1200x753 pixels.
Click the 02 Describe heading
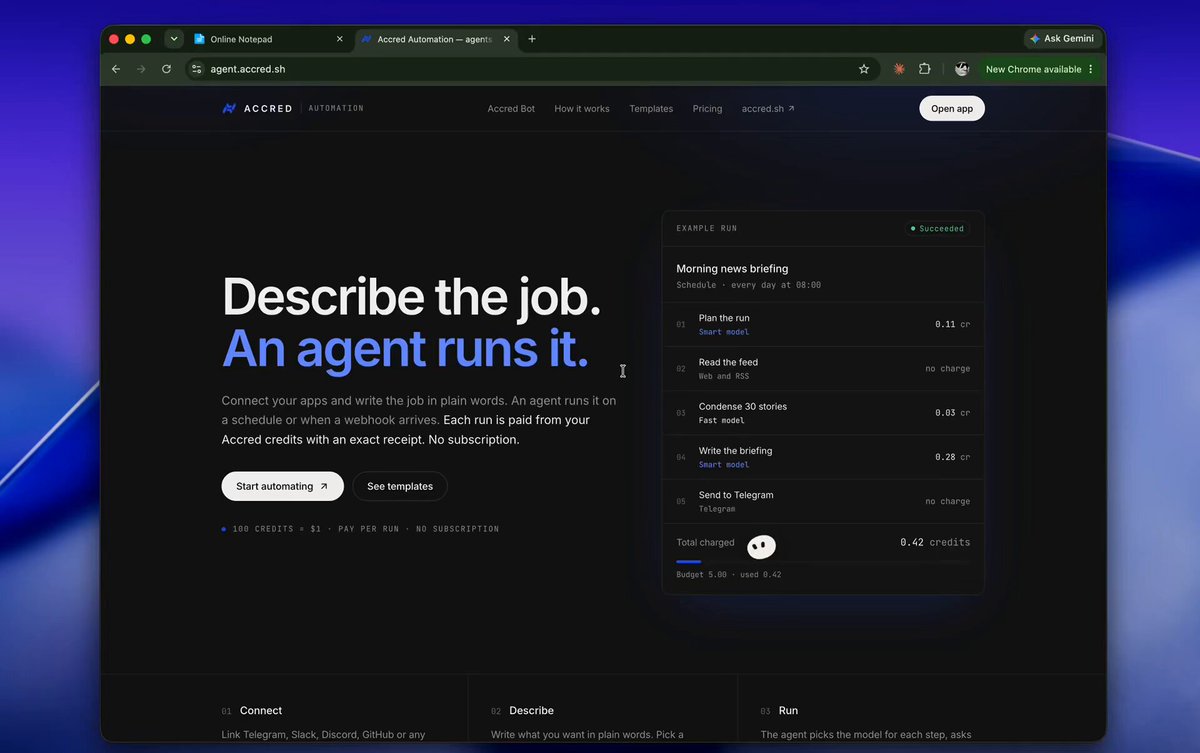click(x=522, y=711)
